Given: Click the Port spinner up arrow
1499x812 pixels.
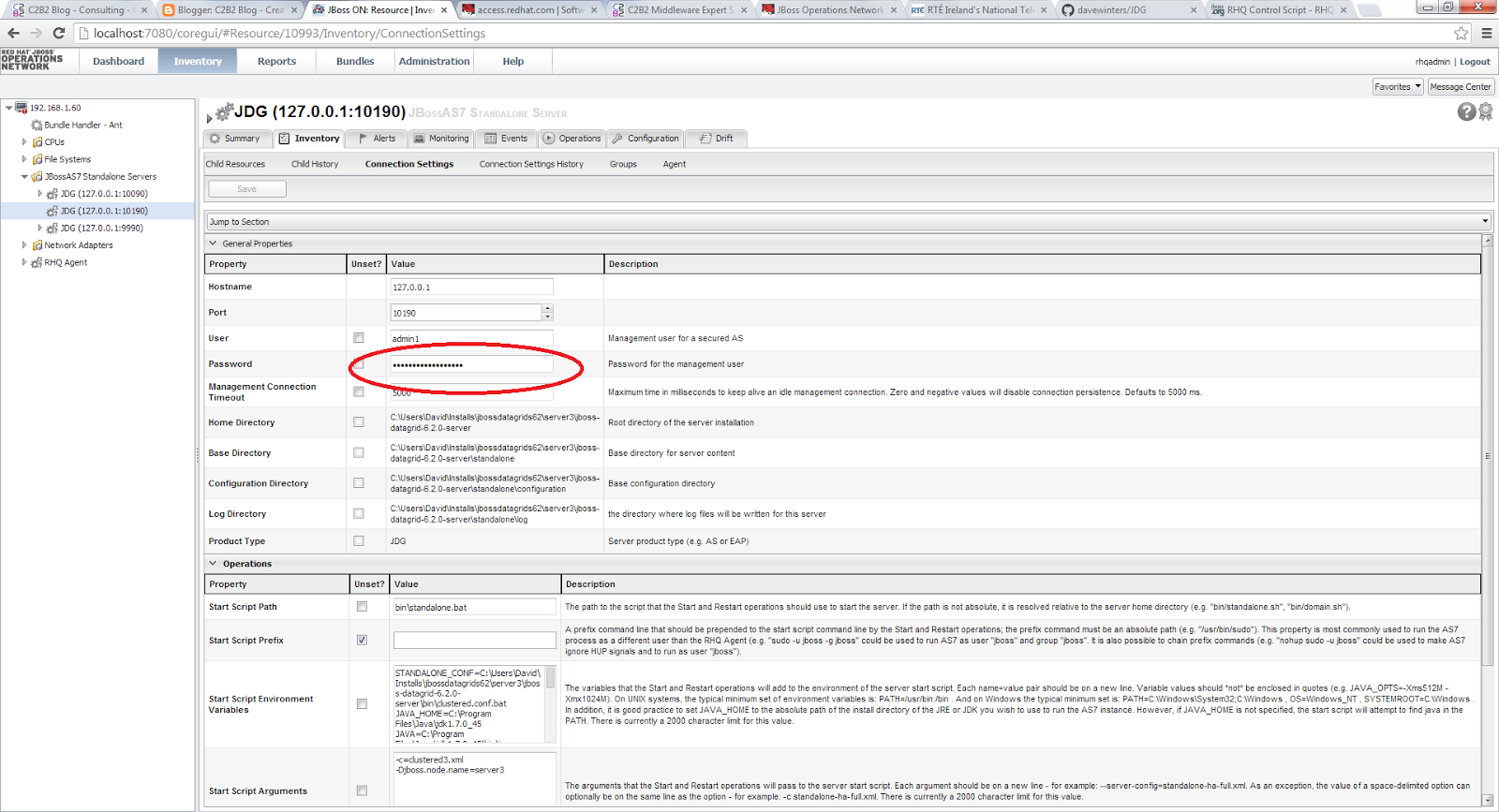Looking at the screenshot, I should (547, 308).
